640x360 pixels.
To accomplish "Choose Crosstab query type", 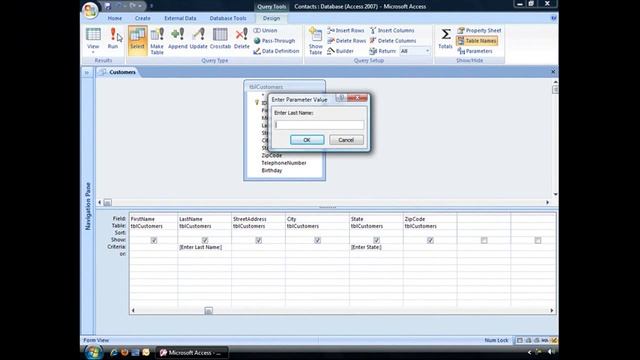I will coord(220,38).
